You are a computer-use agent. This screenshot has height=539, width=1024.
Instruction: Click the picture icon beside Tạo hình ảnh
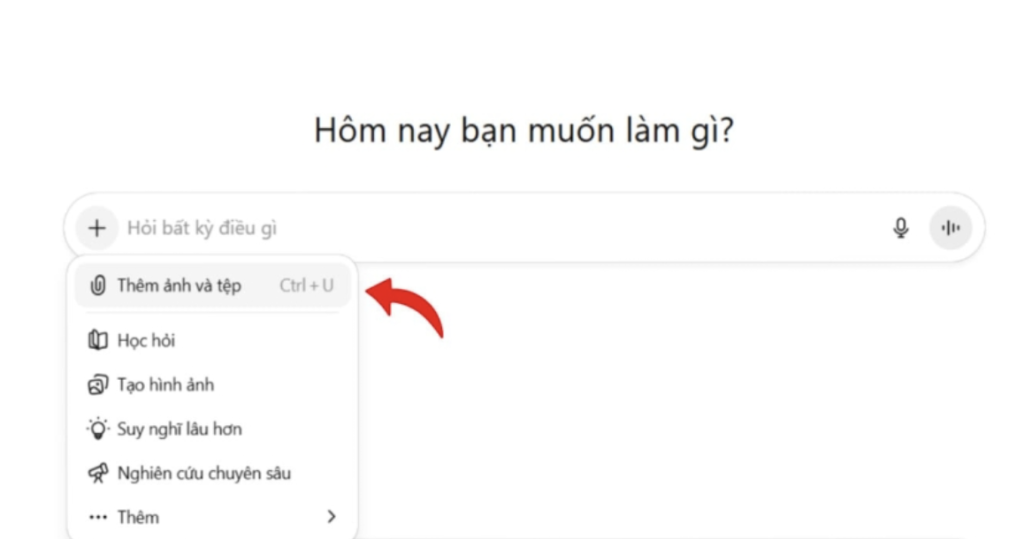coord(98,385)
